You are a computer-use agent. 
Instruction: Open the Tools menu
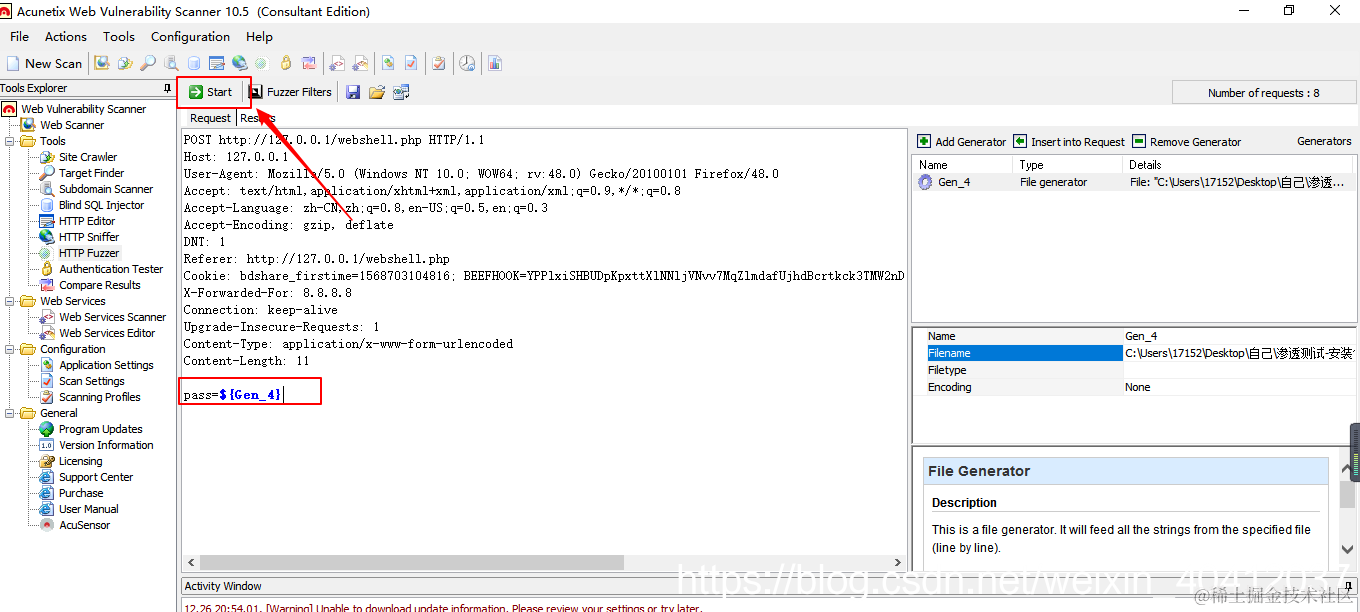coord(119,37)
